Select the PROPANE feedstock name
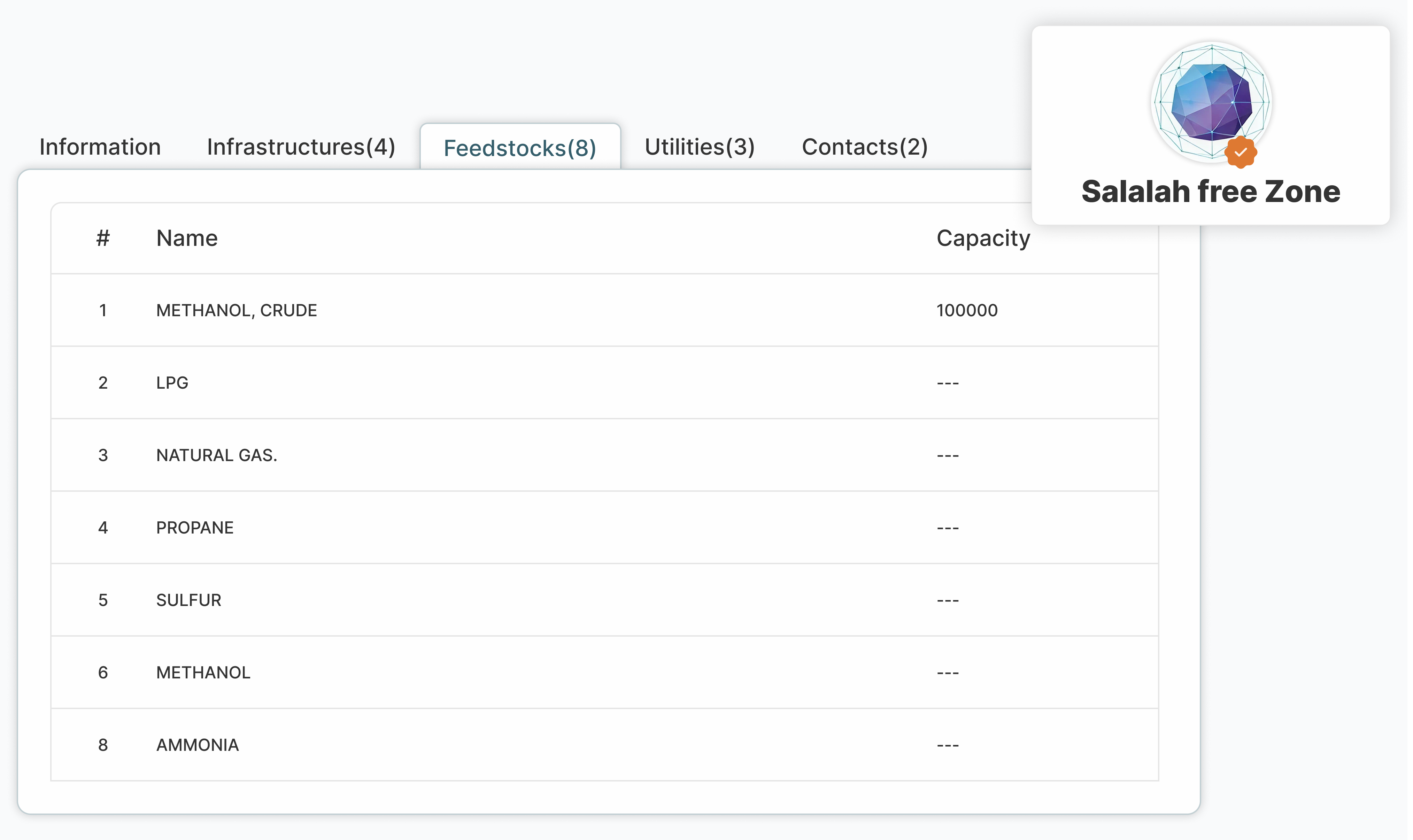The height and width of the screenshot is (840, 1413). point(195,528)
